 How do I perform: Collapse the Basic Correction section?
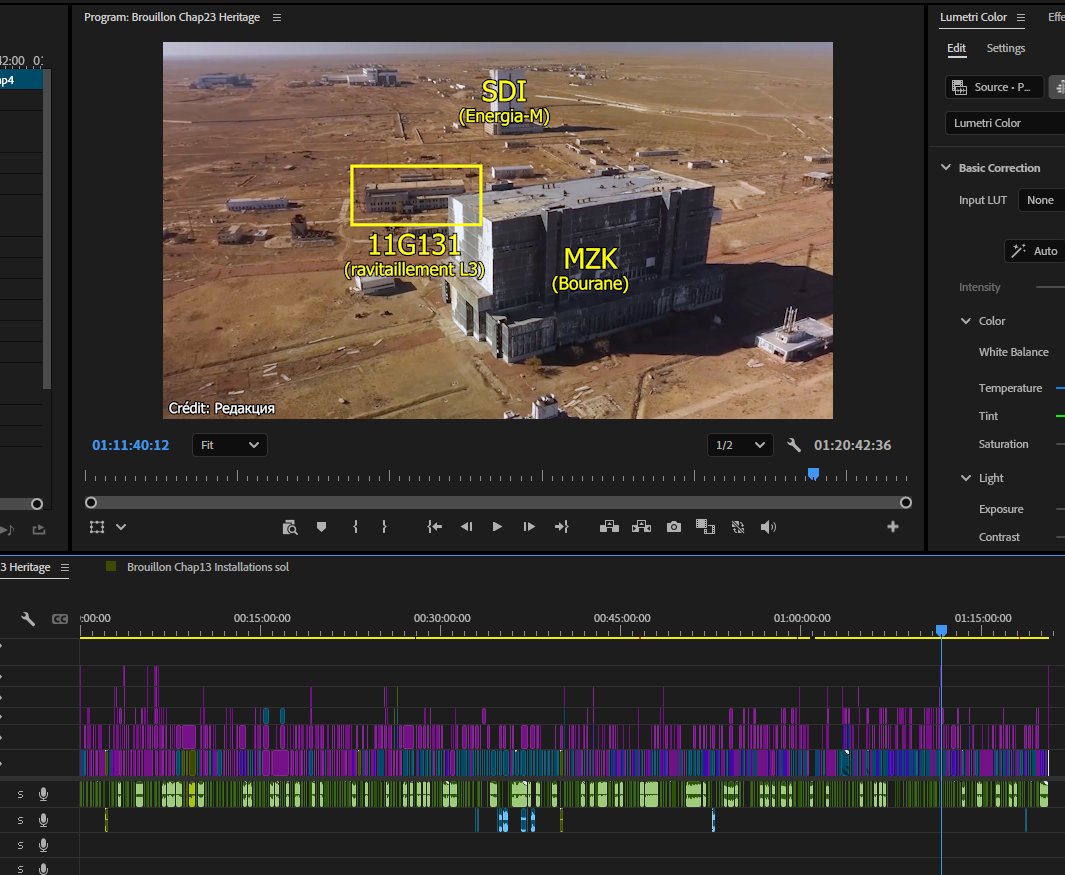click(x=945, y=168)
